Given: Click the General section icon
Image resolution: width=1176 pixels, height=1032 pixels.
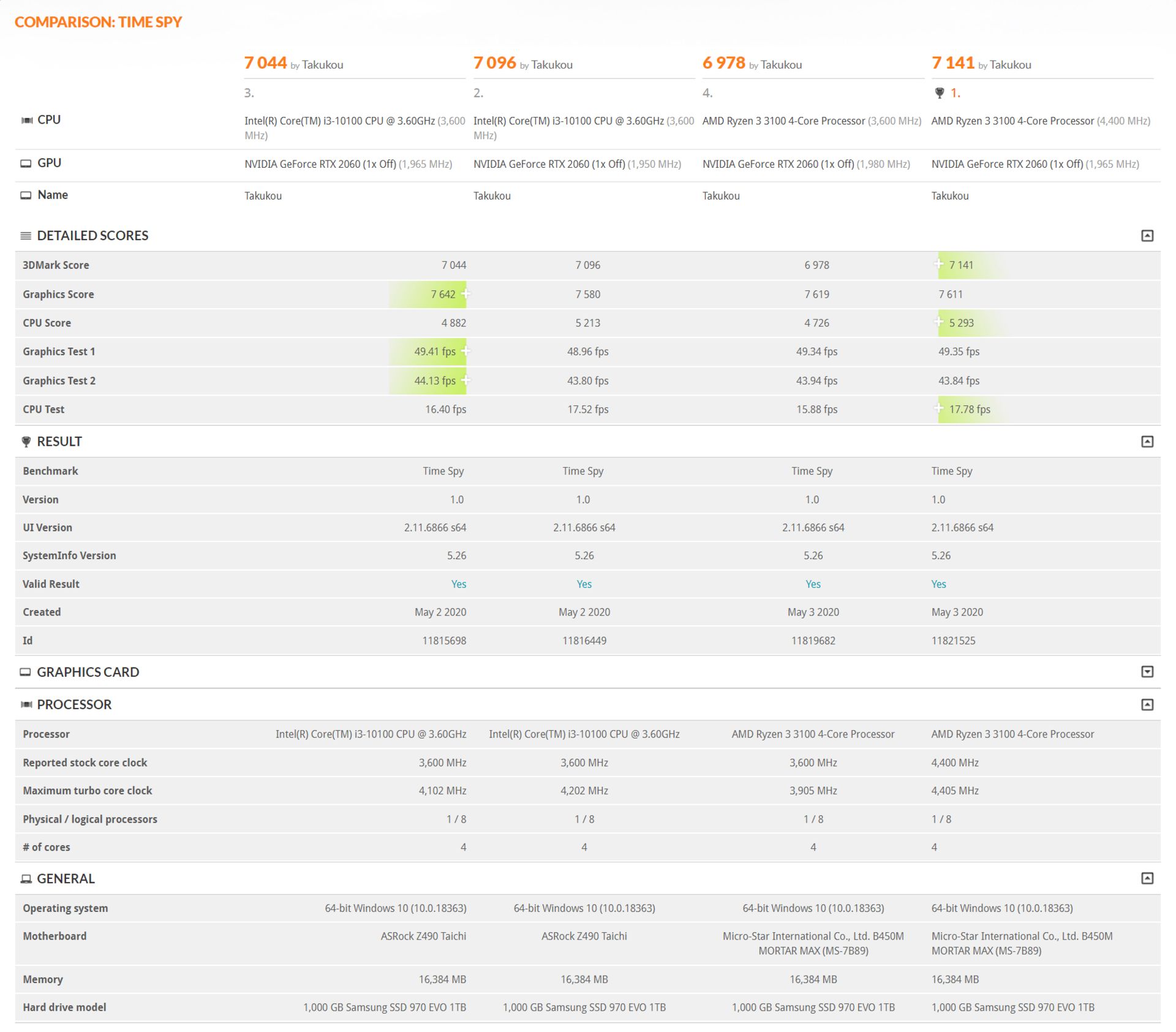Looking at the screenshot, I should tap(26, 878).
